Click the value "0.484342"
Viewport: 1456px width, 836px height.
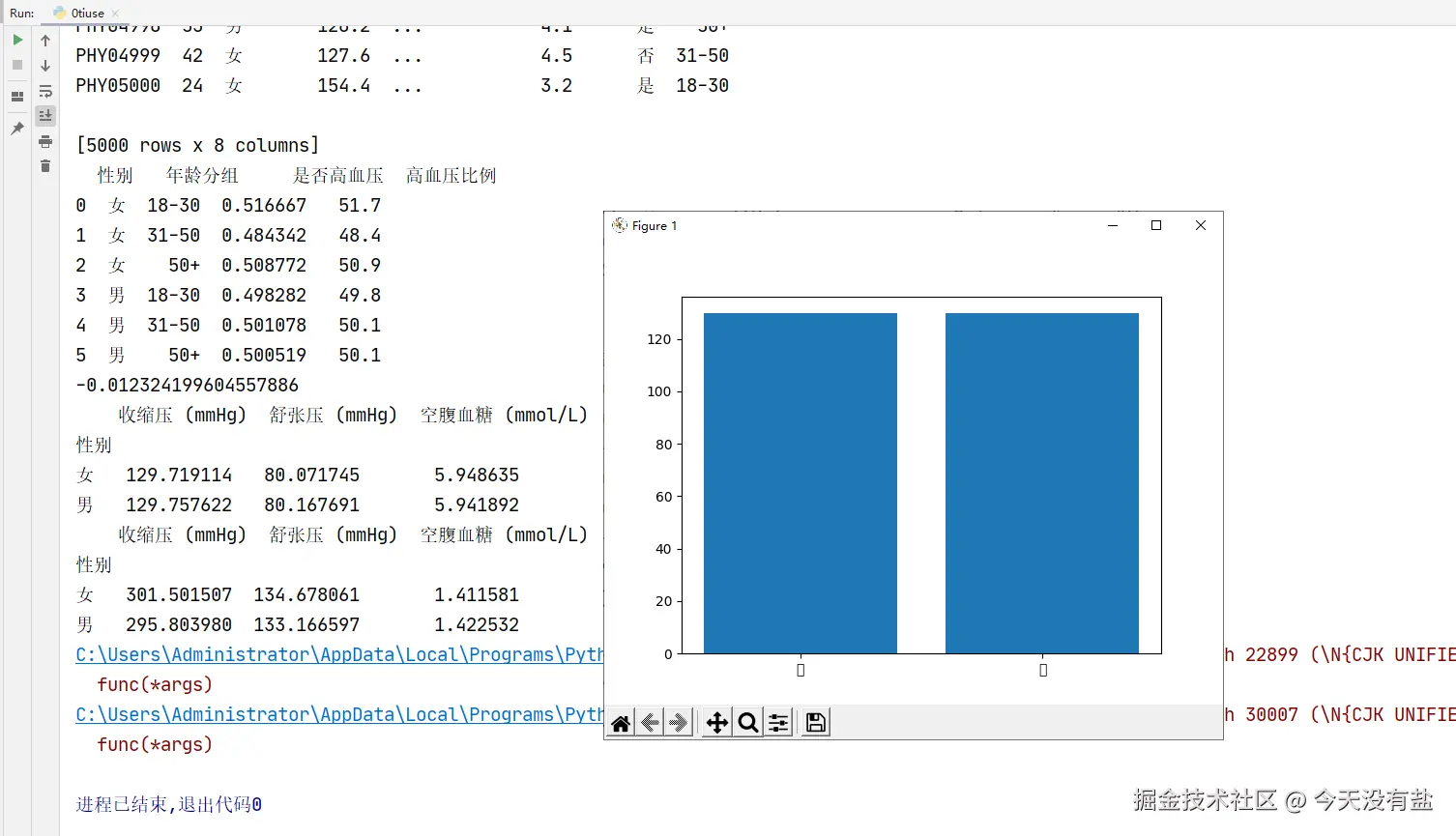(264, 235)
